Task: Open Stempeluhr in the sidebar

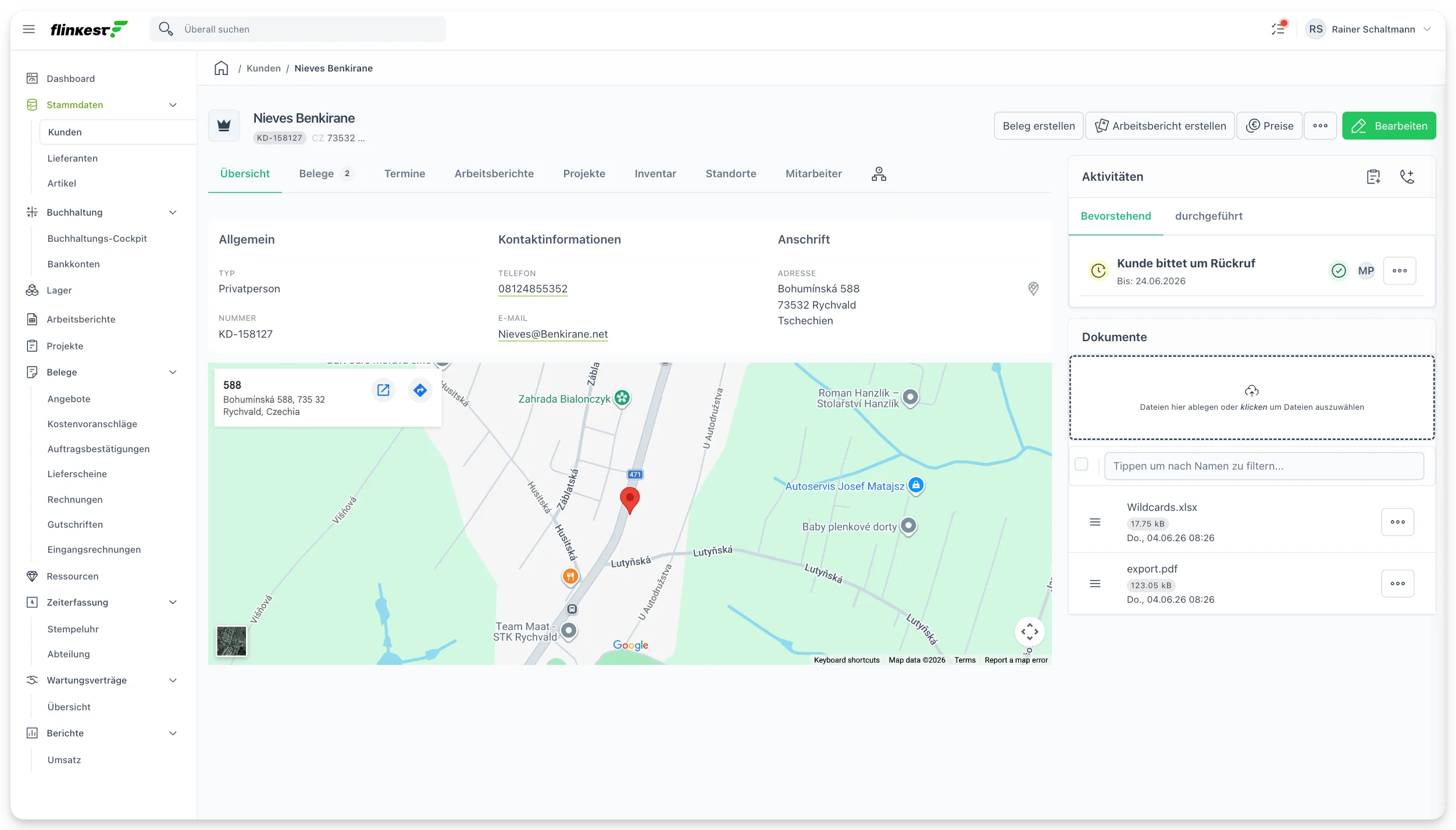Action: 73,629
